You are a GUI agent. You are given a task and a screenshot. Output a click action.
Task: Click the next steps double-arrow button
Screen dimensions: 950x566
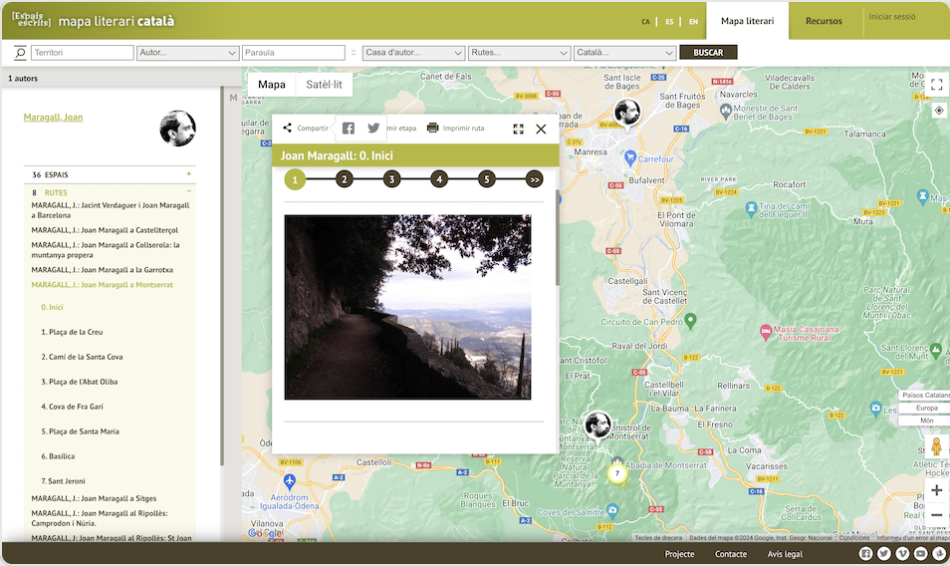pyautogui.click(x=534, y=179)
